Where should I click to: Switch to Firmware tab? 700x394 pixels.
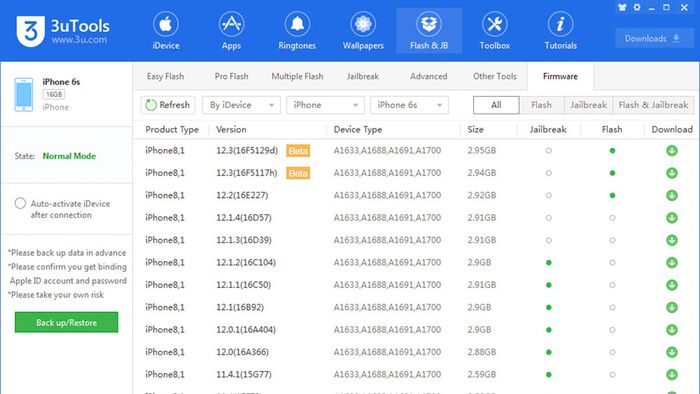coord(560,76)
